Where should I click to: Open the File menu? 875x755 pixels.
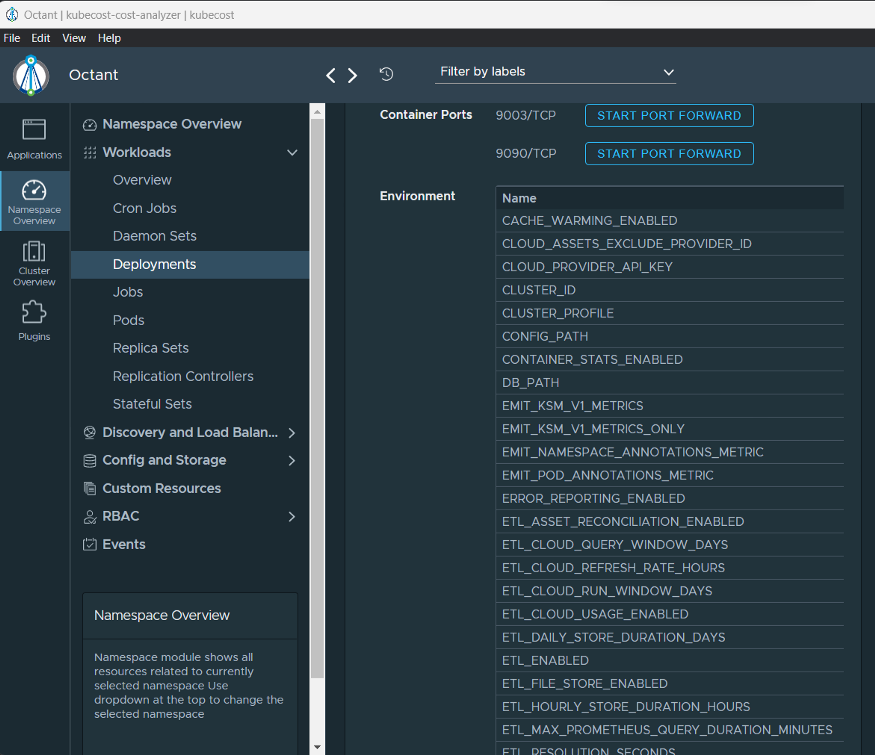pyautogui.click(x=12, y=38)
